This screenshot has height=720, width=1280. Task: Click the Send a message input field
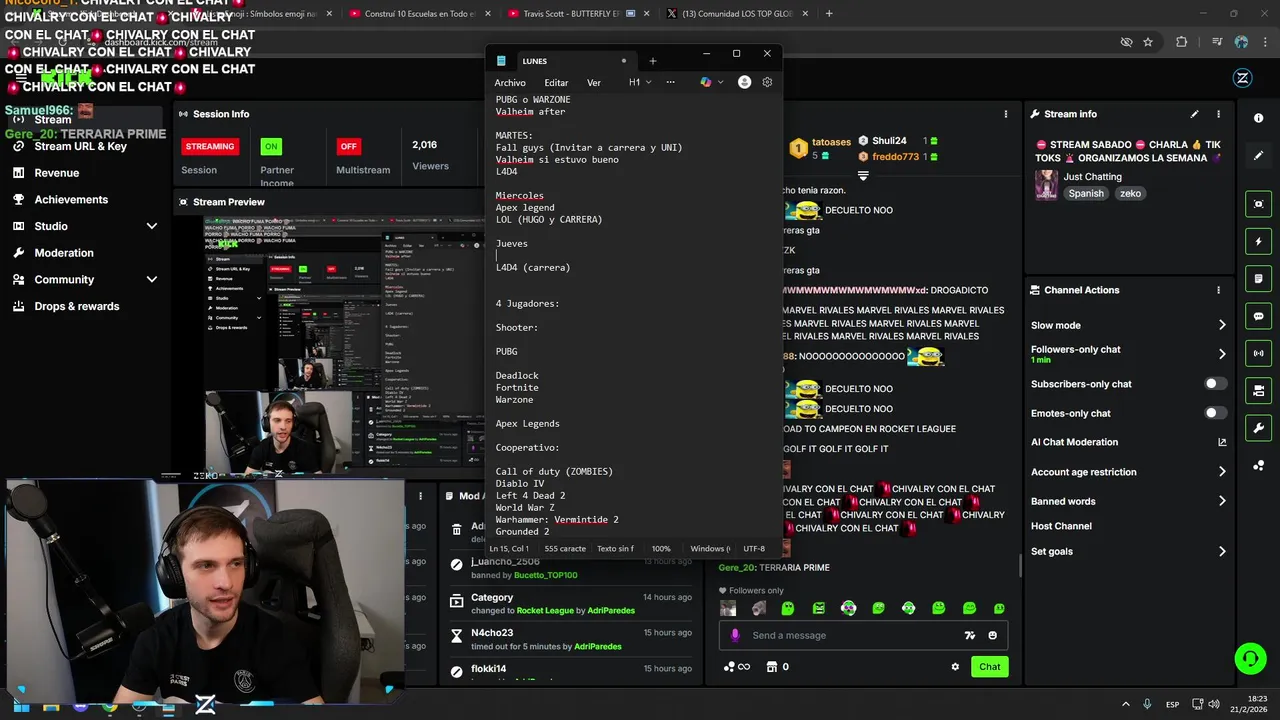click(x=864, y=635)
